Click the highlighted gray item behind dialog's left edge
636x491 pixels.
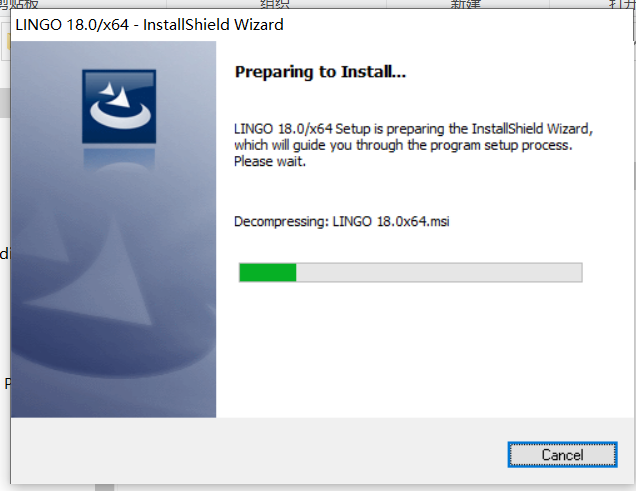tap(4, 103)
